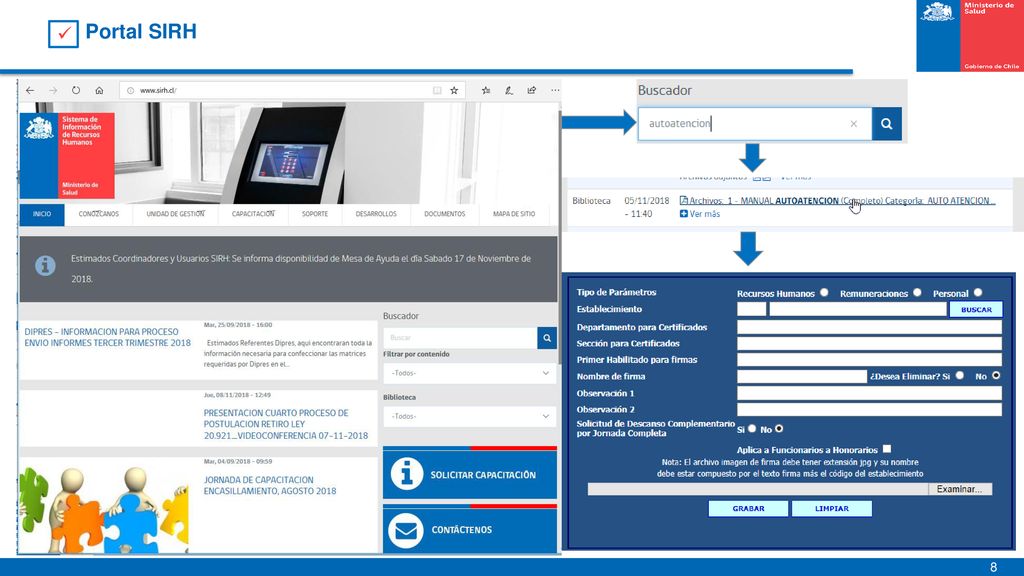Viewport: 1024px width, 576px height.
Task: Open the INICIO tab
Action: 42,214
